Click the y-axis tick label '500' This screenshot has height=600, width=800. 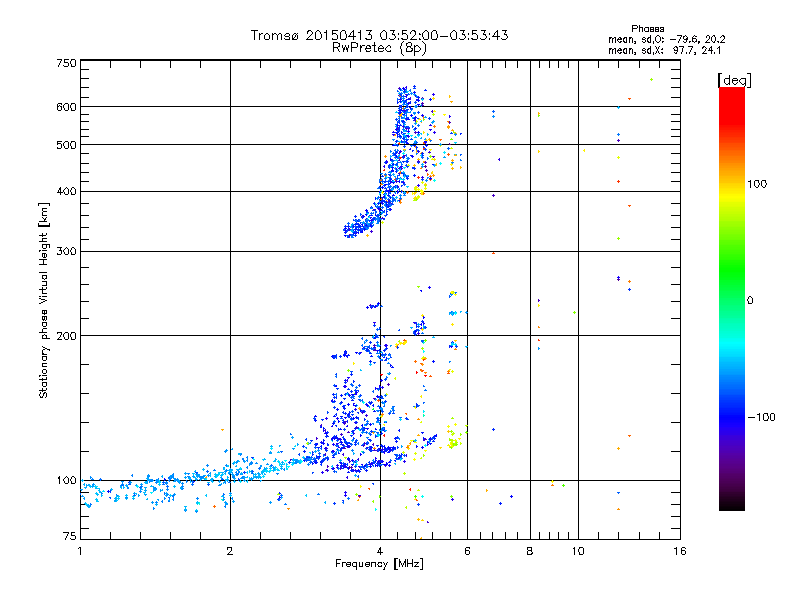(67, 145)
